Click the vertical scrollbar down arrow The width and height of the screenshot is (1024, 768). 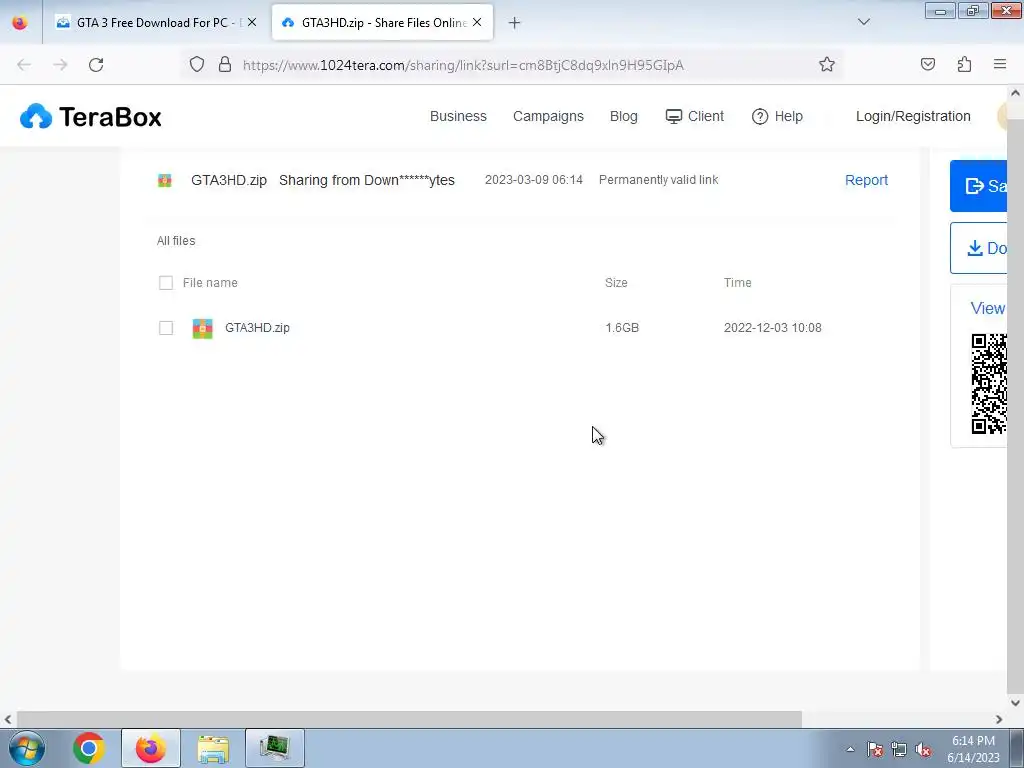(1016, 703)
